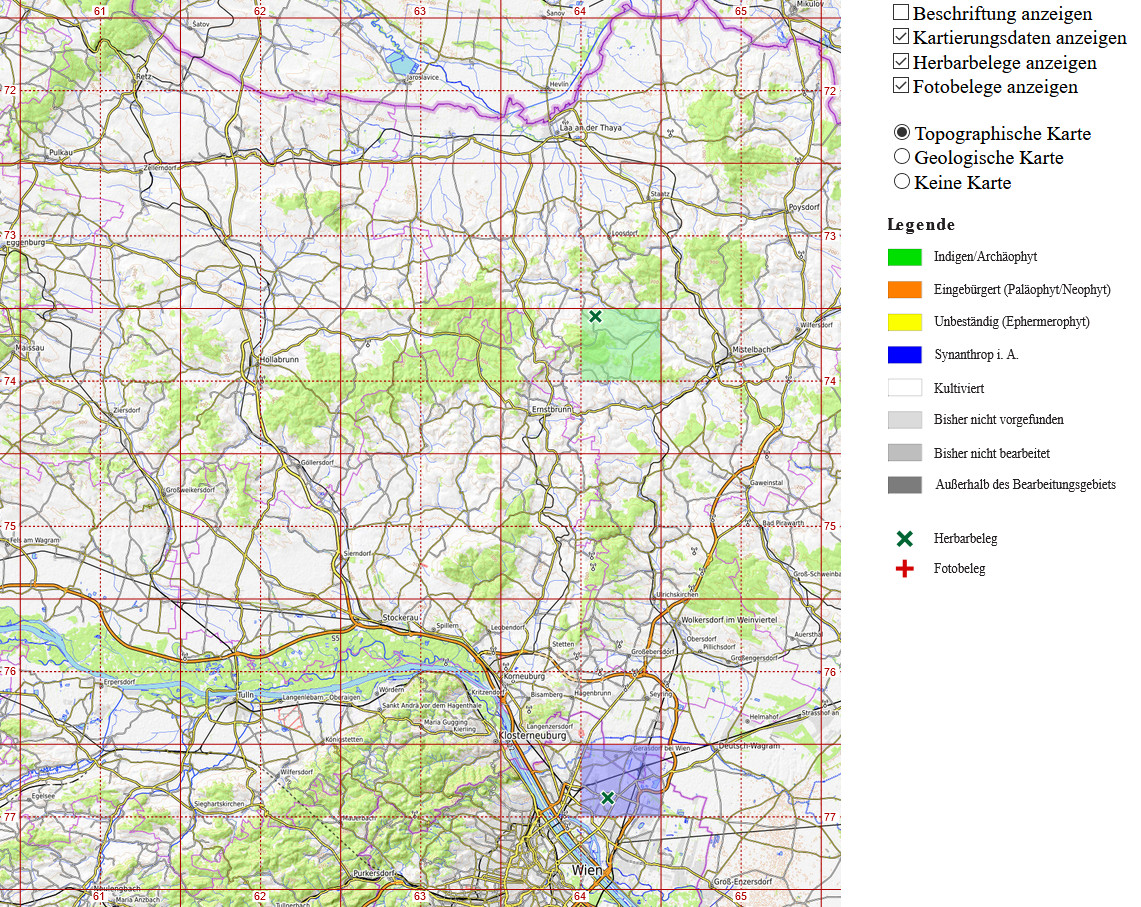Image resolution: width=1141 pixels, height=907 pixels.
Task: Click the yellow Unbeständig legend swatch
Action: coord(904,322)
